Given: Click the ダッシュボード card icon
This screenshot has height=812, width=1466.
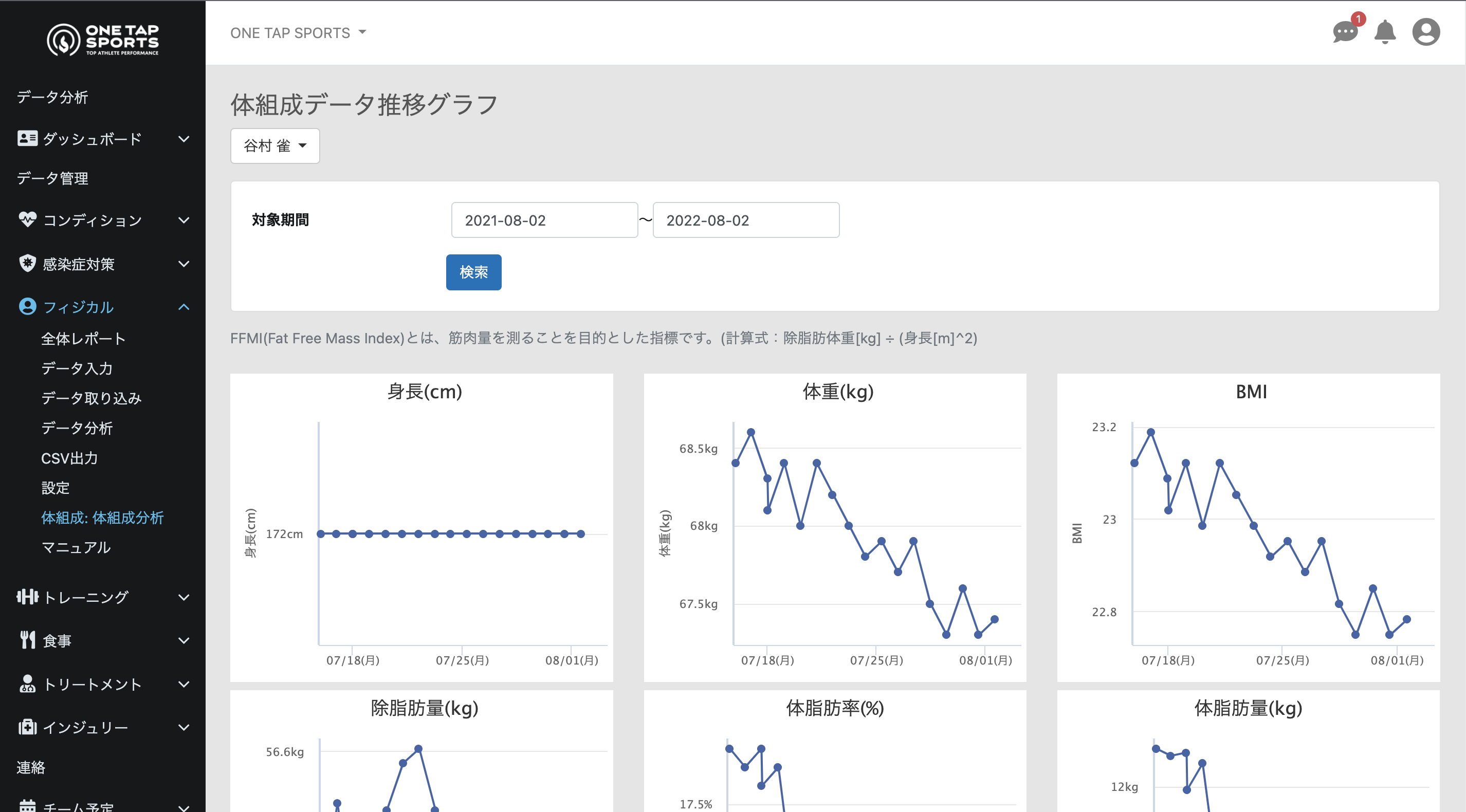Looking at the screenshot, I should click(x=27, y=138).
